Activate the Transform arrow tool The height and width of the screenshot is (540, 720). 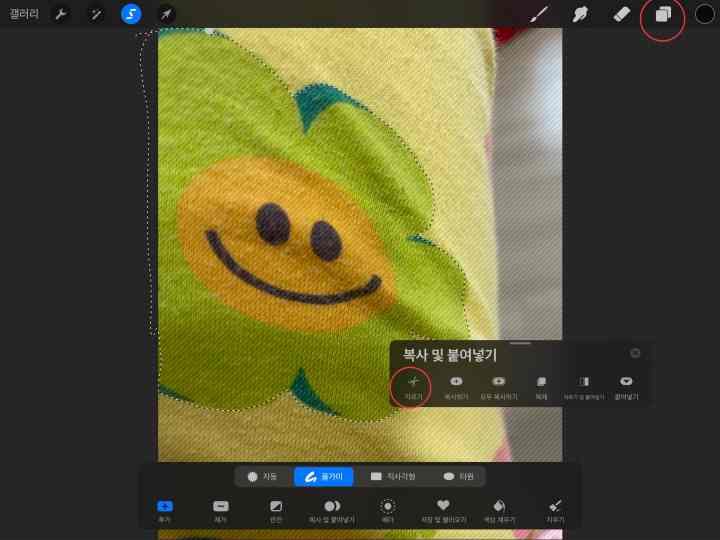click(166, 14)
